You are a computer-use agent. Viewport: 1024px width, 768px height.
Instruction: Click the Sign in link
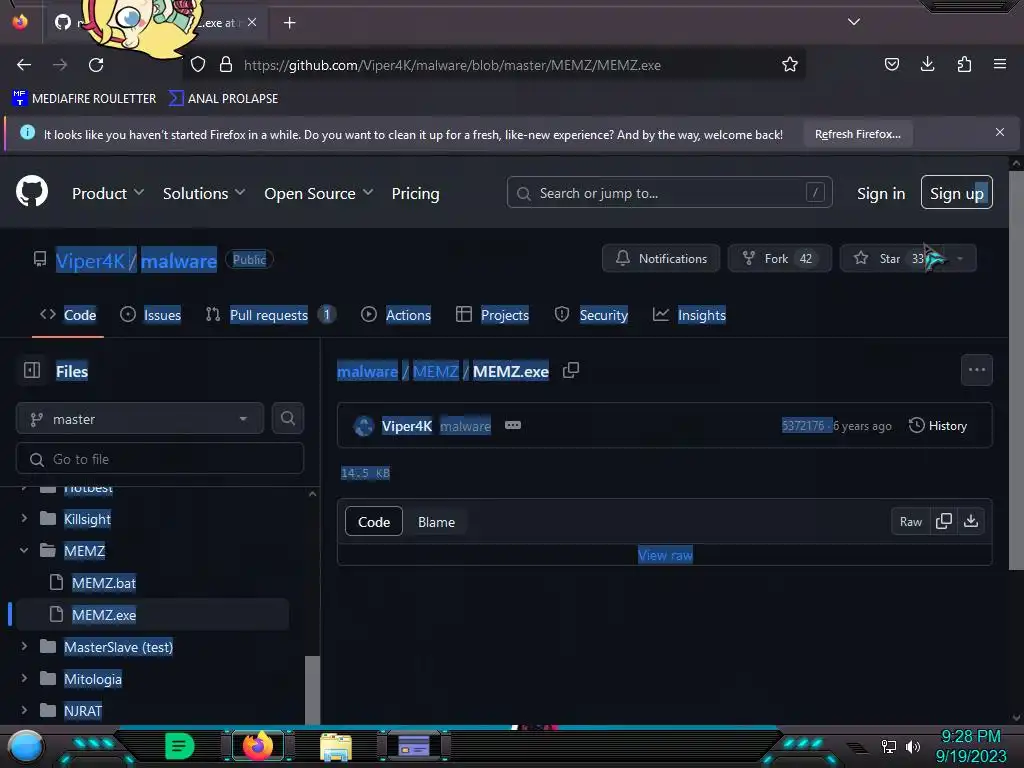[881, 193]
